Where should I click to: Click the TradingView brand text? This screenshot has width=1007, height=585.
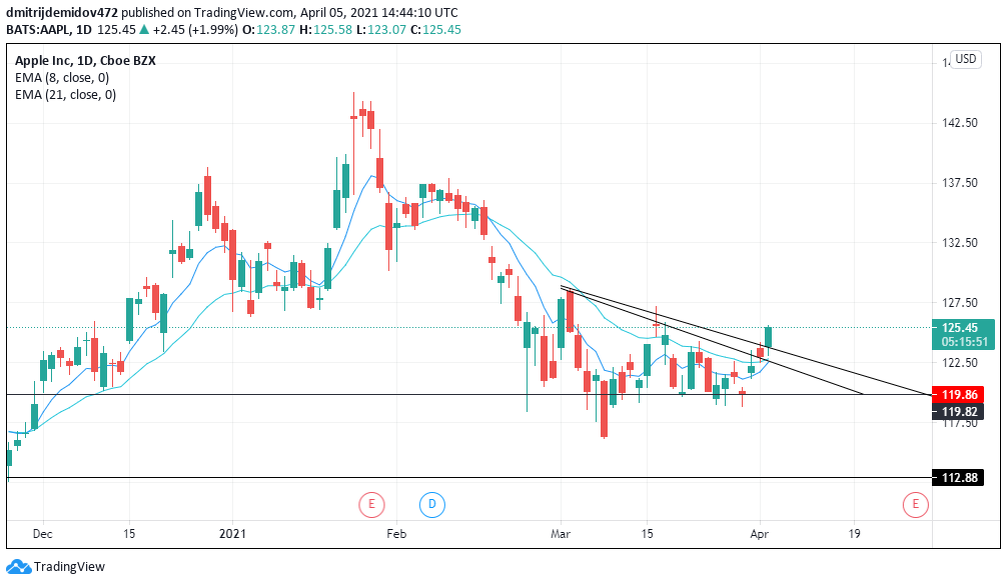69,566
